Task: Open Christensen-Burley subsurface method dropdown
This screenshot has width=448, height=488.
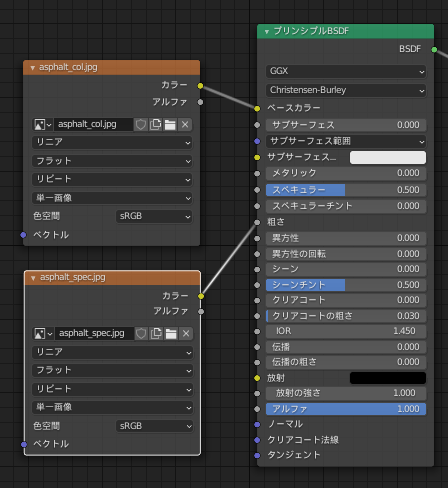Action: (346, 90)
